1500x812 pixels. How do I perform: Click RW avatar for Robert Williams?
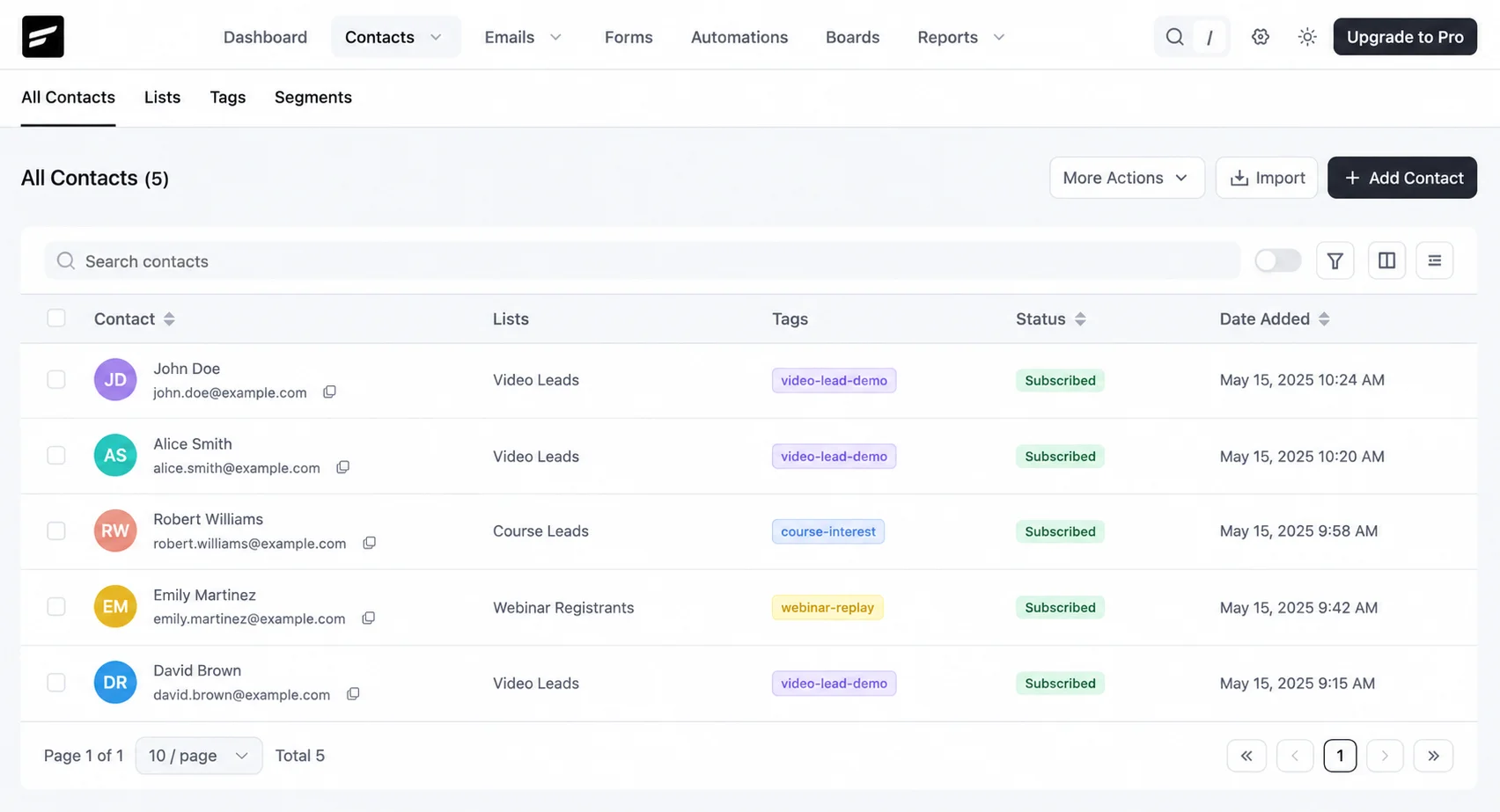click(x=115, y=531)
